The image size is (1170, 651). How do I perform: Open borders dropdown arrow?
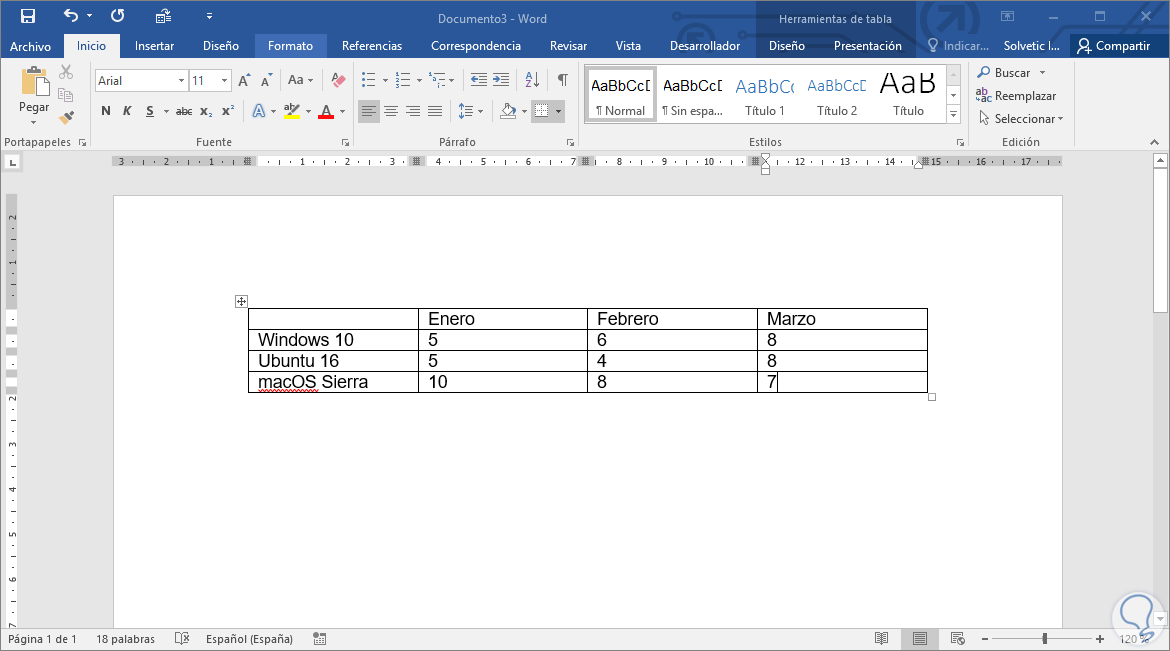coord(558,112)
